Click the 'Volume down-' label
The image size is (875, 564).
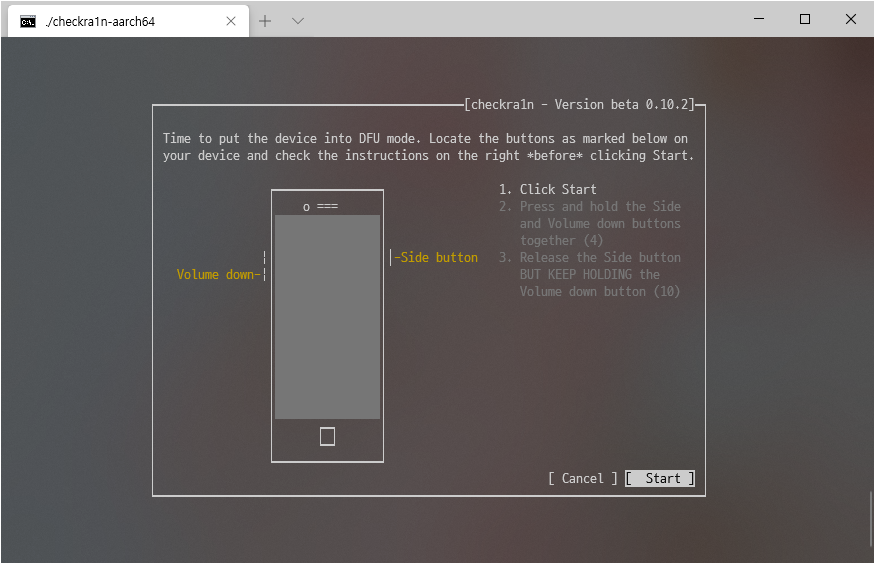coord(219,274)
